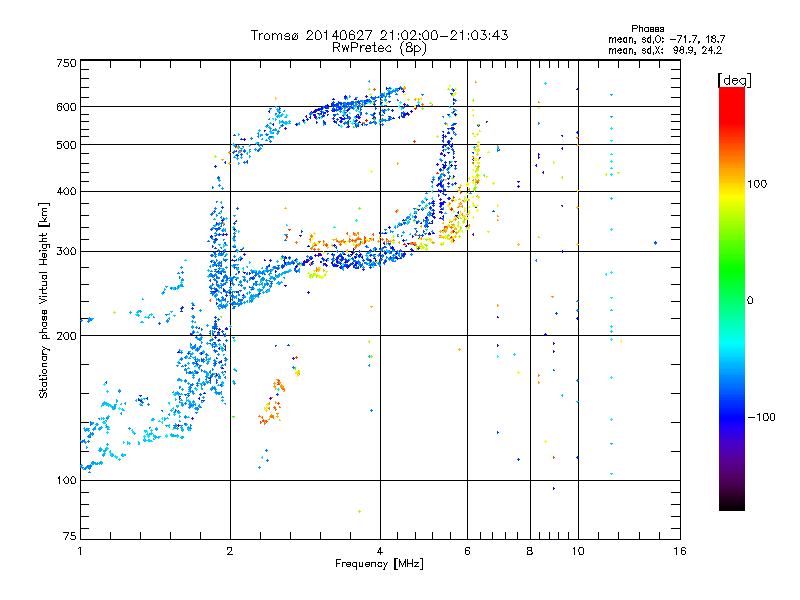Click the x-axis tick label "2"

pos(230,551)
